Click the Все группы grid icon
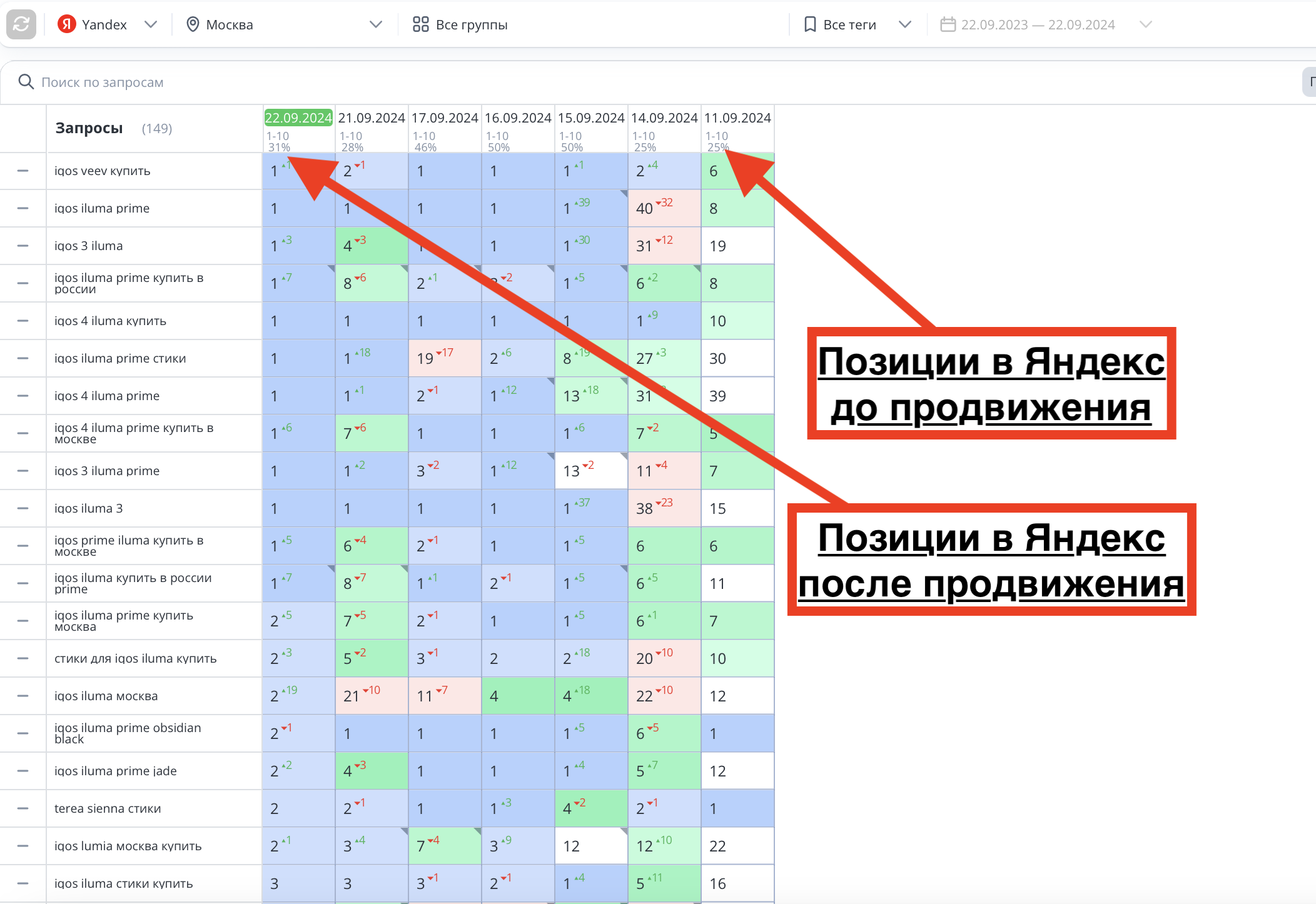This screenshot has width=1316, height=904. [x=420, y=24]
